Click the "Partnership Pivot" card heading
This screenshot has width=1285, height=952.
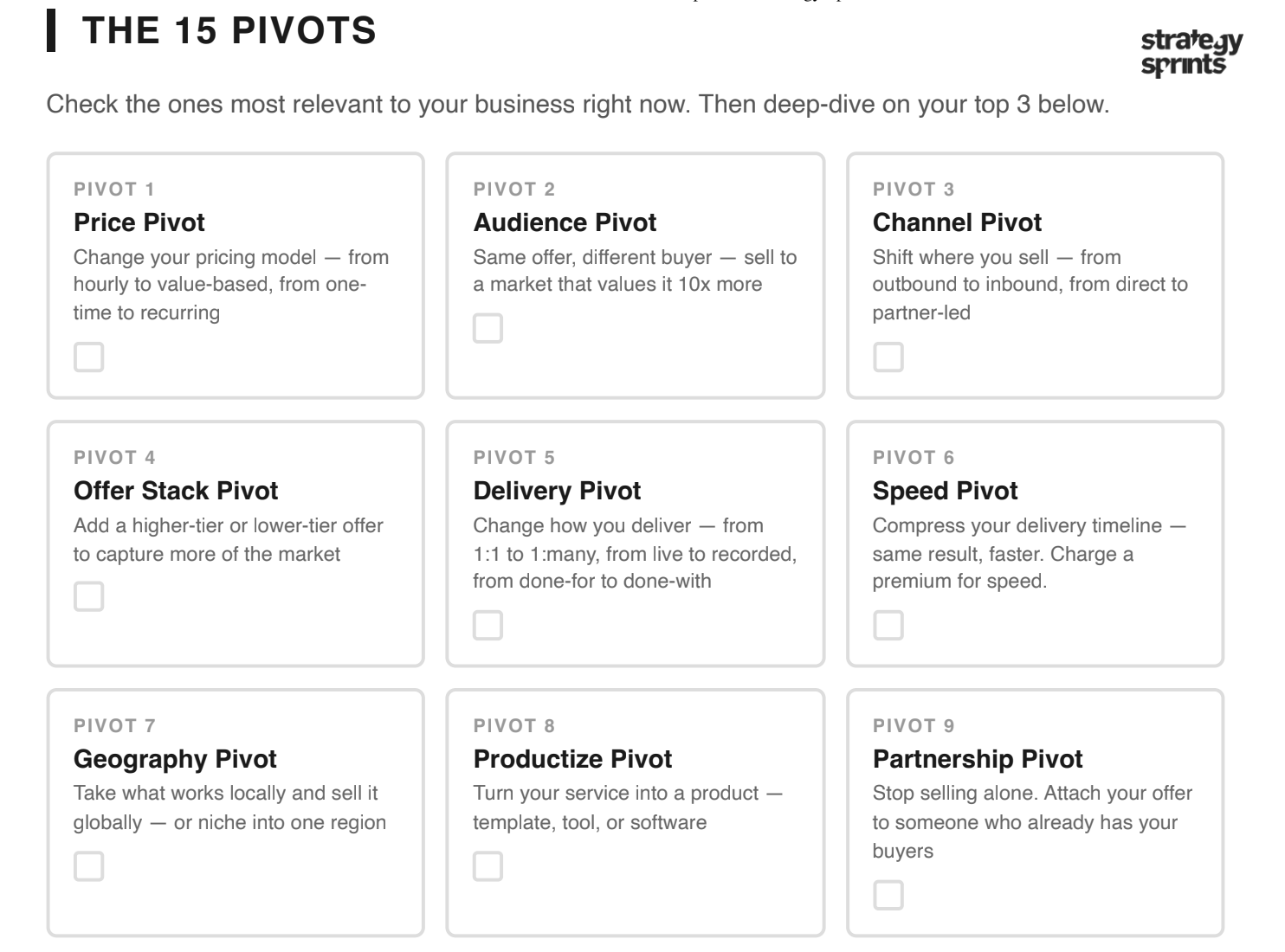pos(978,759)
